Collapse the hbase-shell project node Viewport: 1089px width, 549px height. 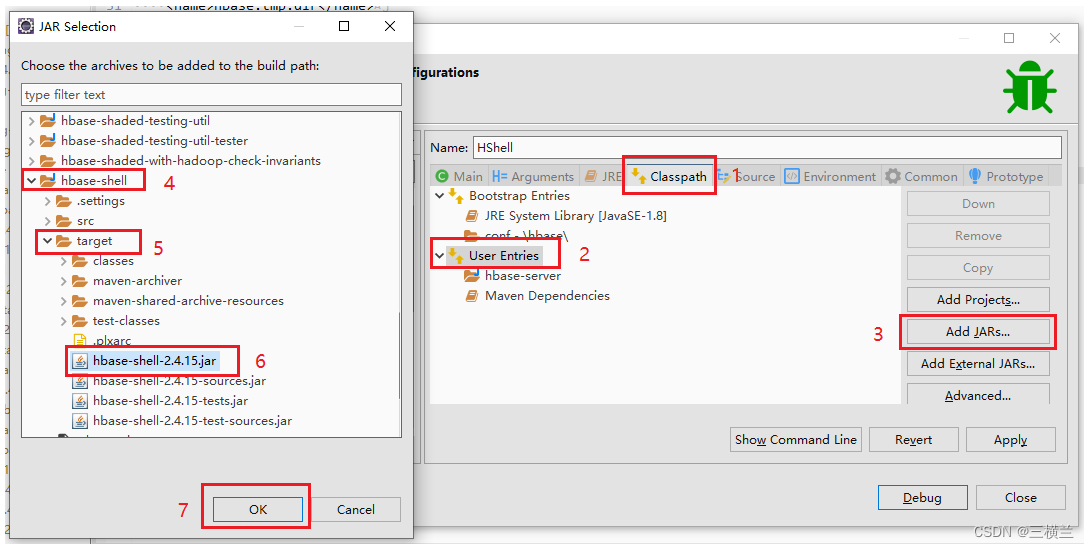coord(31,181)
